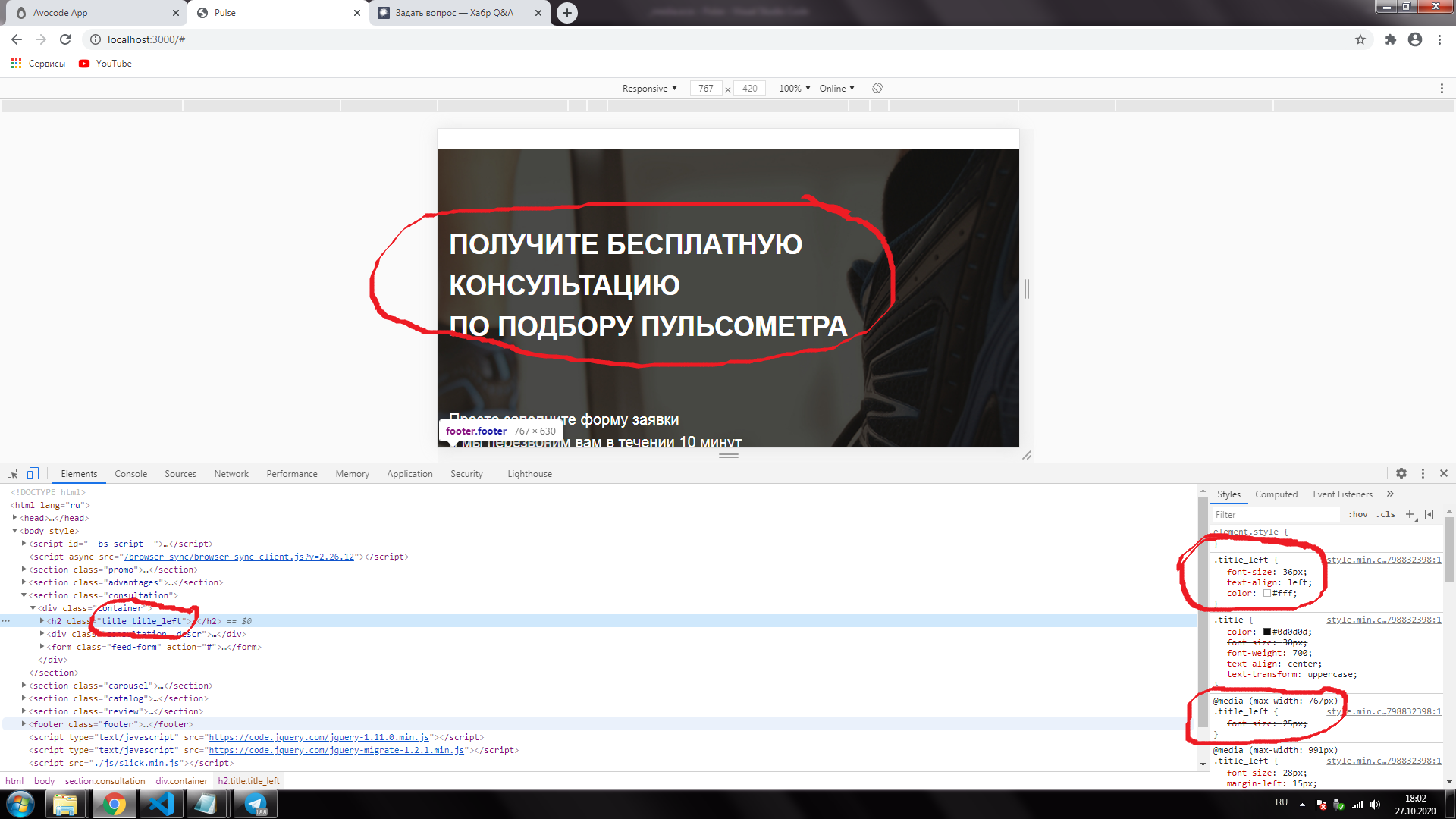Open the jquery-1.11.0.min.js link
Viewport: 1456px width, 819px height.
coord(319,737)
